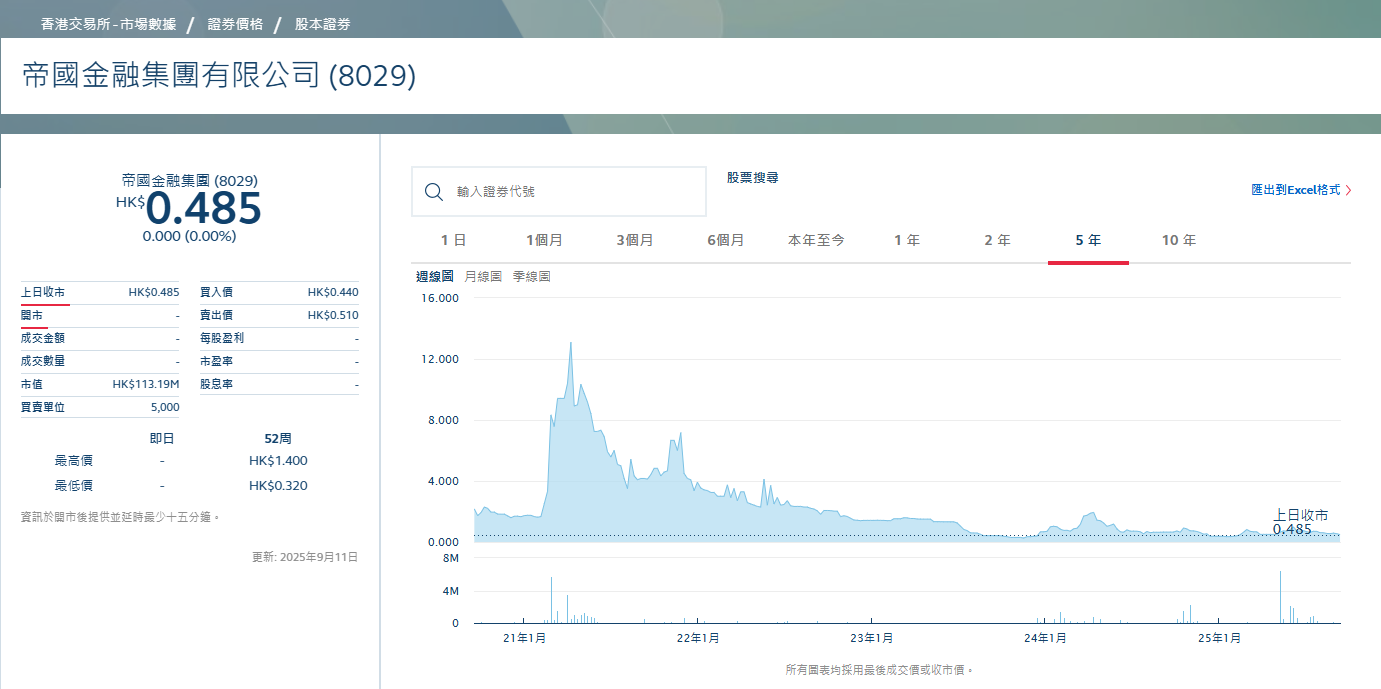Click the 16.000 y-axis label
This screenshot has height=689, width=1381.
coord(441,298)
